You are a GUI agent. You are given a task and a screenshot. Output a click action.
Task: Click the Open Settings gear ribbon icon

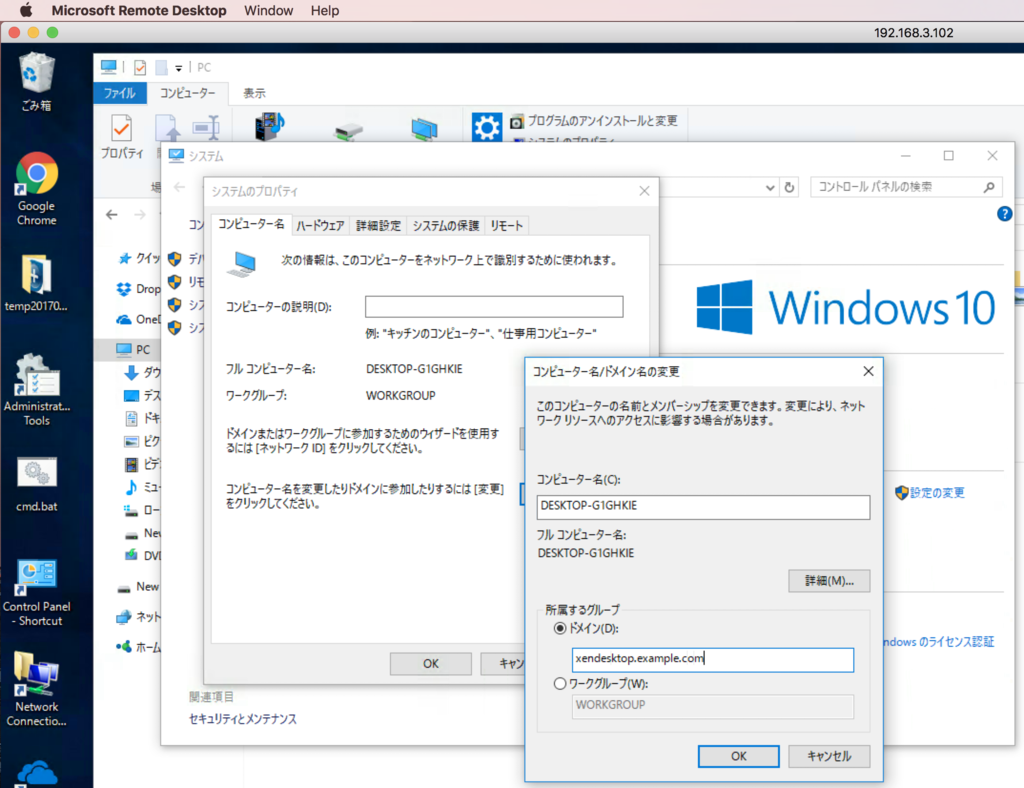pos(487,127)
